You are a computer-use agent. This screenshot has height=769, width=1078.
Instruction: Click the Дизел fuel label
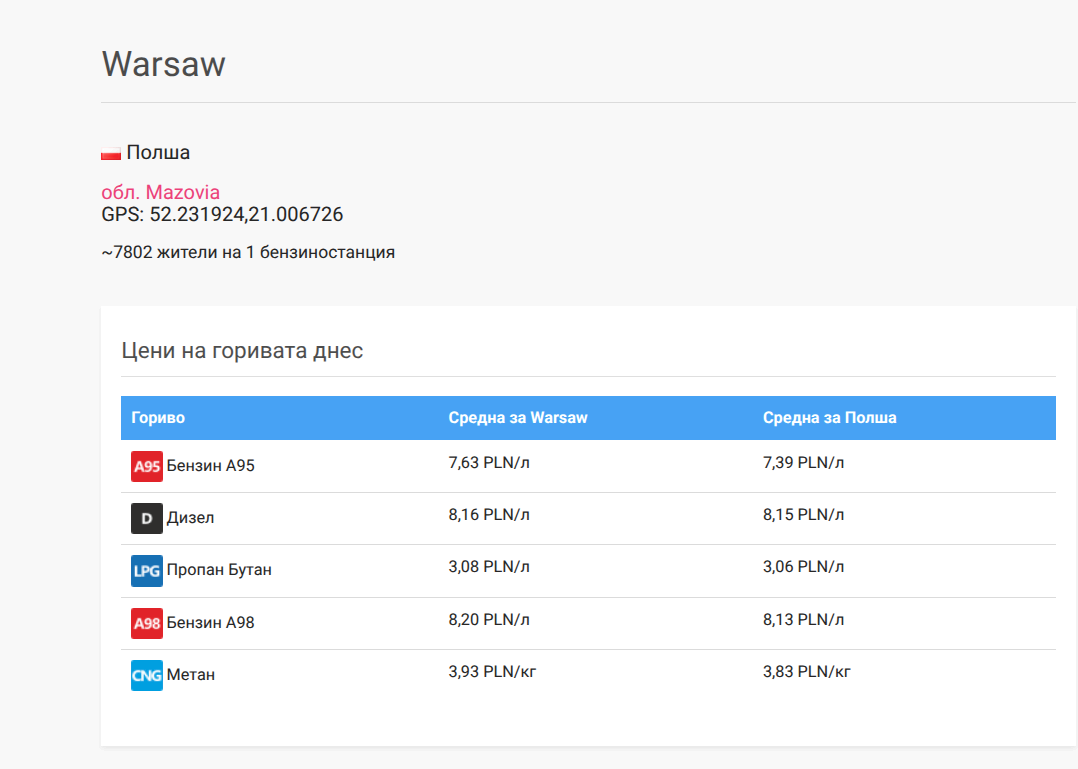190,518
